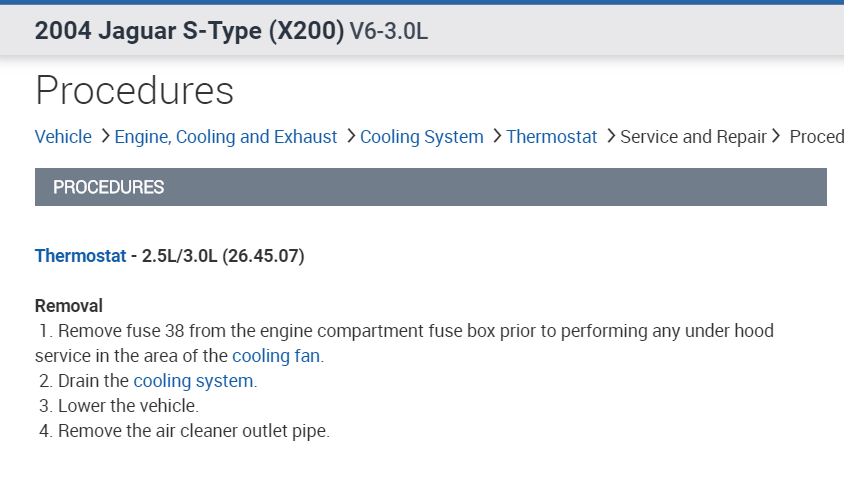Select Thermostat in the breadcrumb trail
Screen dimensions: 844x479
click(551, 137)
